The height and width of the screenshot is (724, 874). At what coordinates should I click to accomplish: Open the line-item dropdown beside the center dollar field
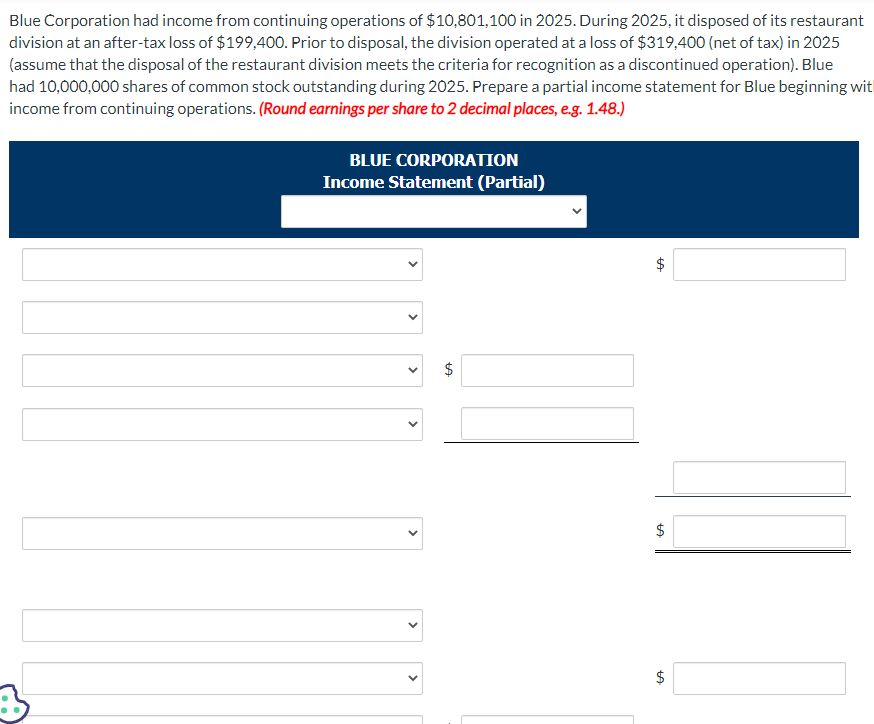pos(222,370)
